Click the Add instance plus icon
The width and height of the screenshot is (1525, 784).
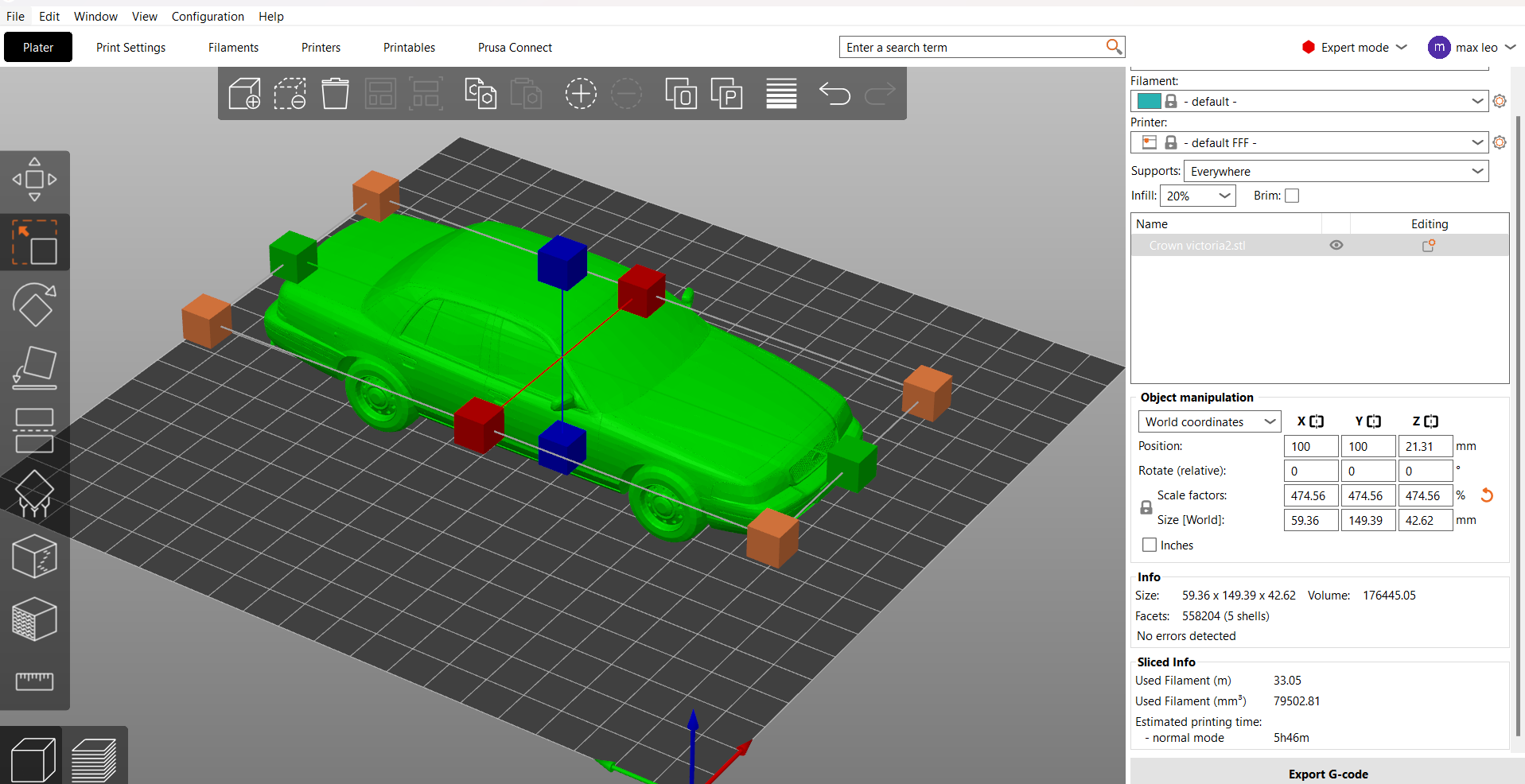(581, 94)
